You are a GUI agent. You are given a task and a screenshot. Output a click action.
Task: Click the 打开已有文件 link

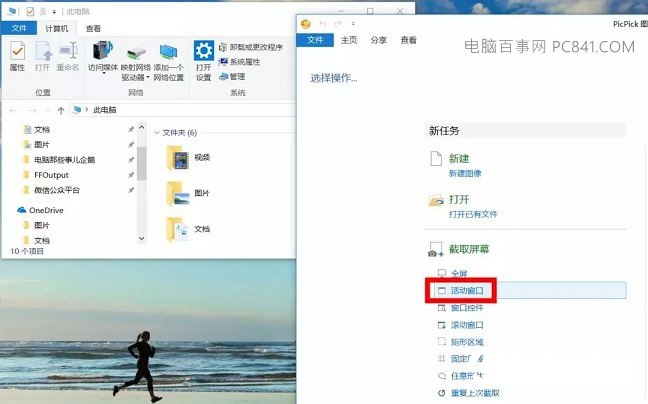point(473,214)
